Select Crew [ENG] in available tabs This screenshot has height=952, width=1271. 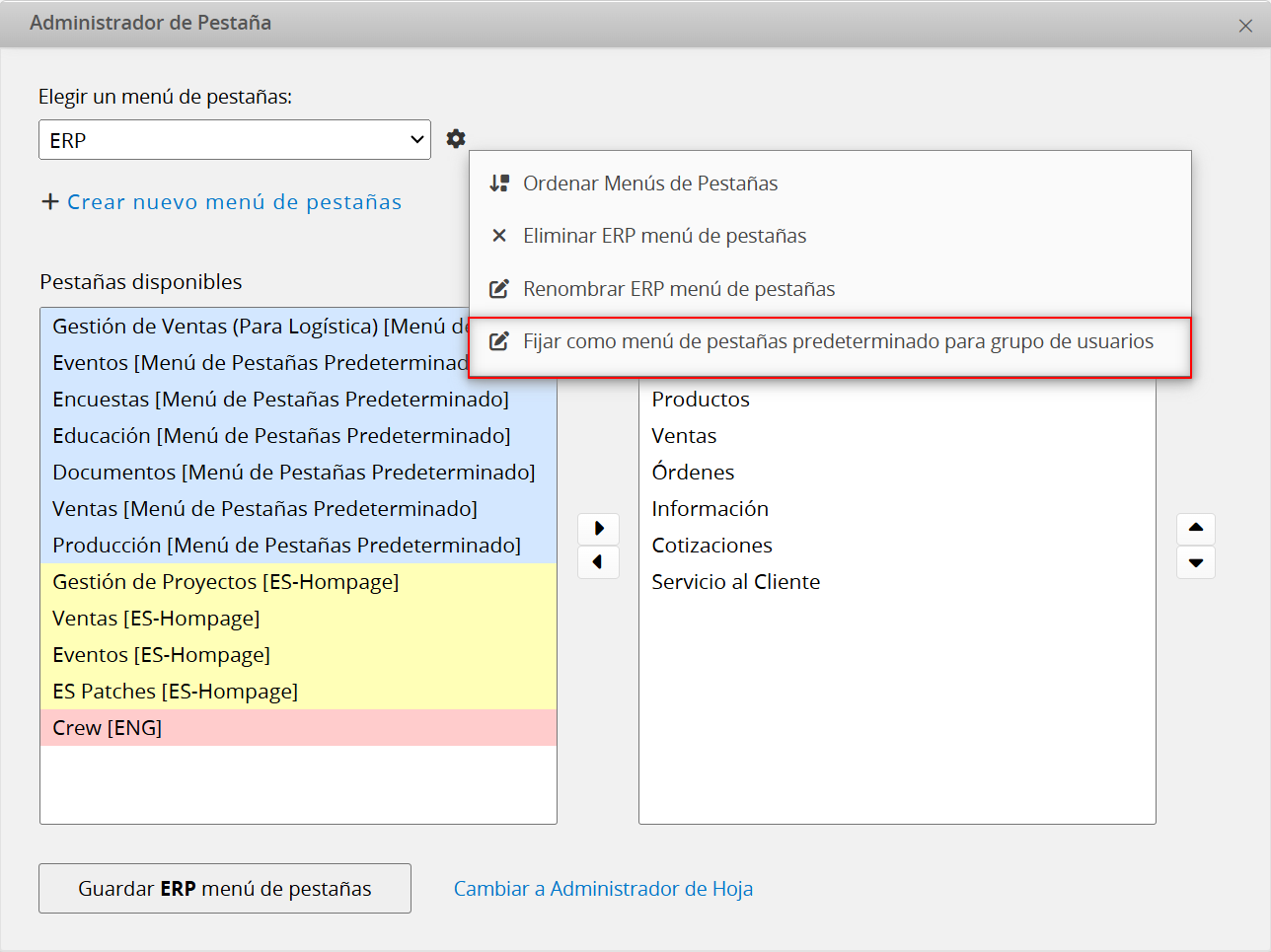[108, 728]
